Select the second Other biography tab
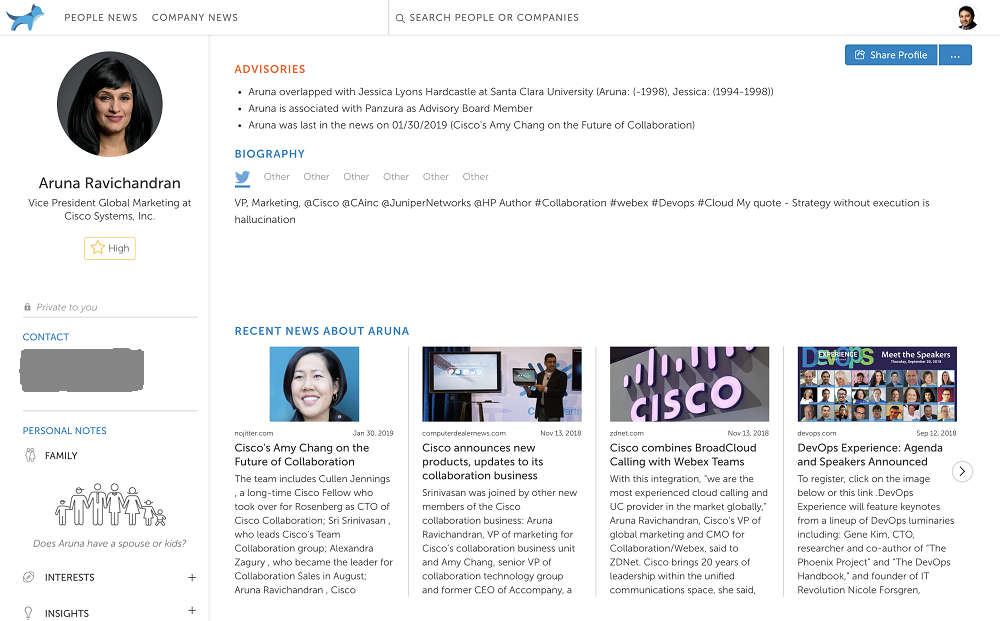Screen dimensions: 1000x621 [x=316, y=177]
